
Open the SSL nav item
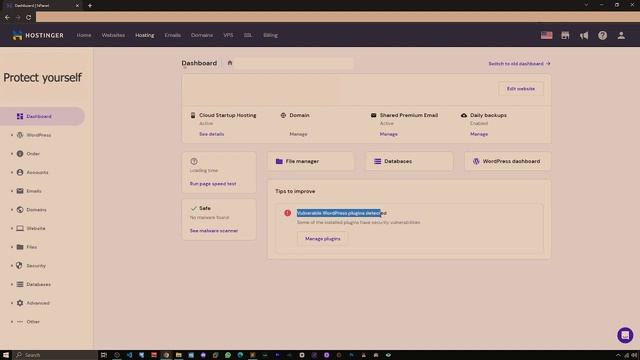tap(248, 36)
